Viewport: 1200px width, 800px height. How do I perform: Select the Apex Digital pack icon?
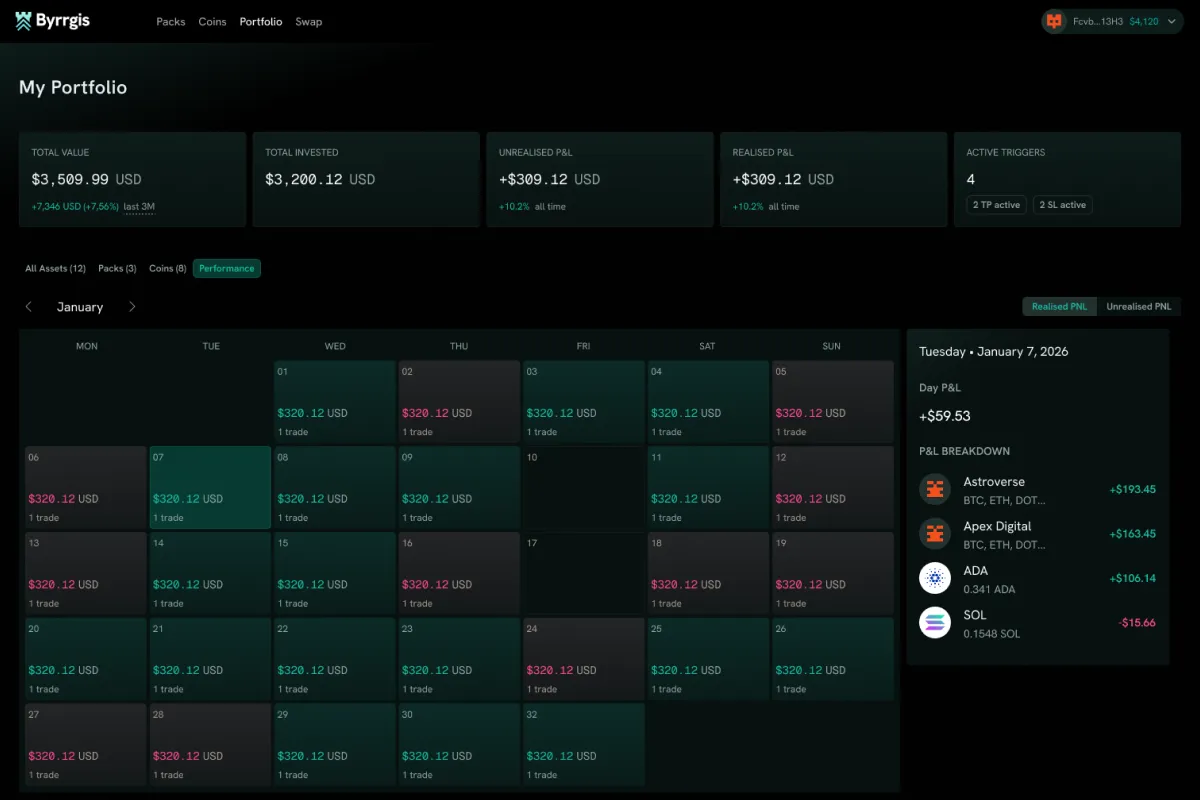935,534
